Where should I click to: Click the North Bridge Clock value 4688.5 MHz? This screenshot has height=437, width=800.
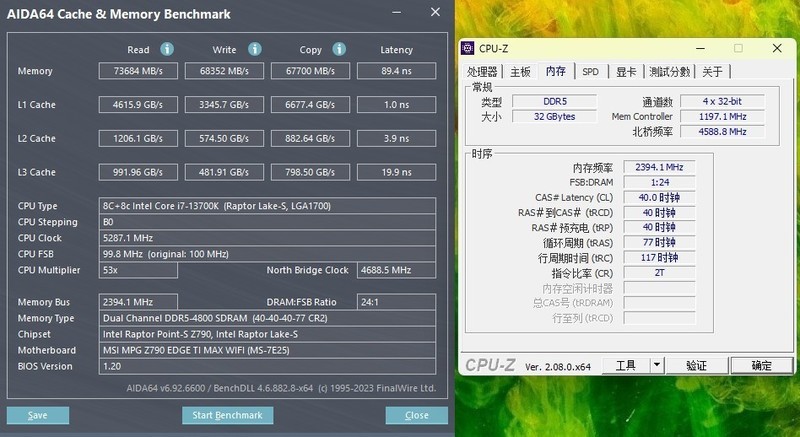pyautogui.click(x=396, y=270)
